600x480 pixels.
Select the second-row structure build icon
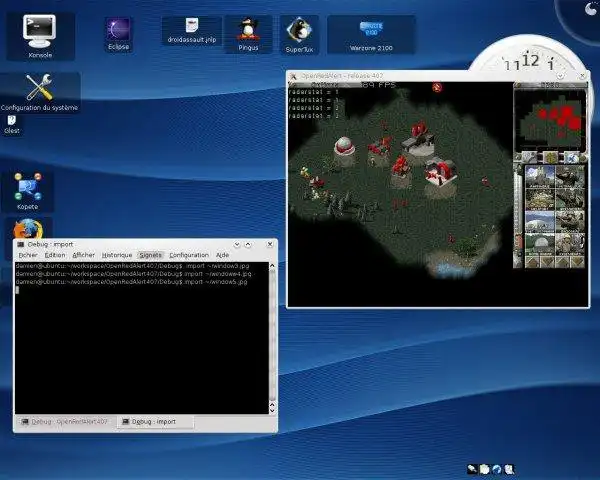[540, 199]
